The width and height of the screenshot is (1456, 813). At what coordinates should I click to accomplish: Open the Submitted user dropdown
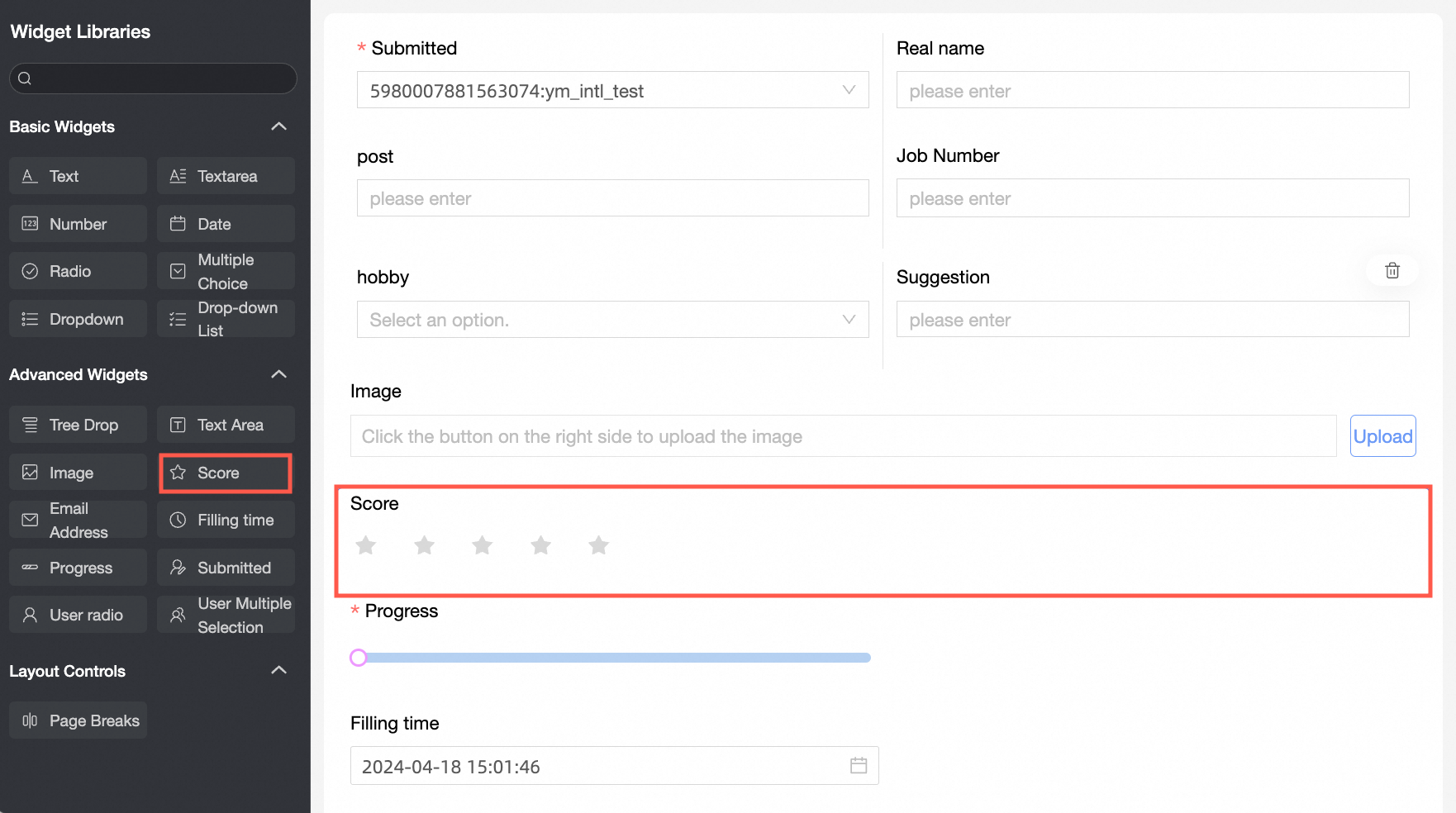tap(612, 90)
